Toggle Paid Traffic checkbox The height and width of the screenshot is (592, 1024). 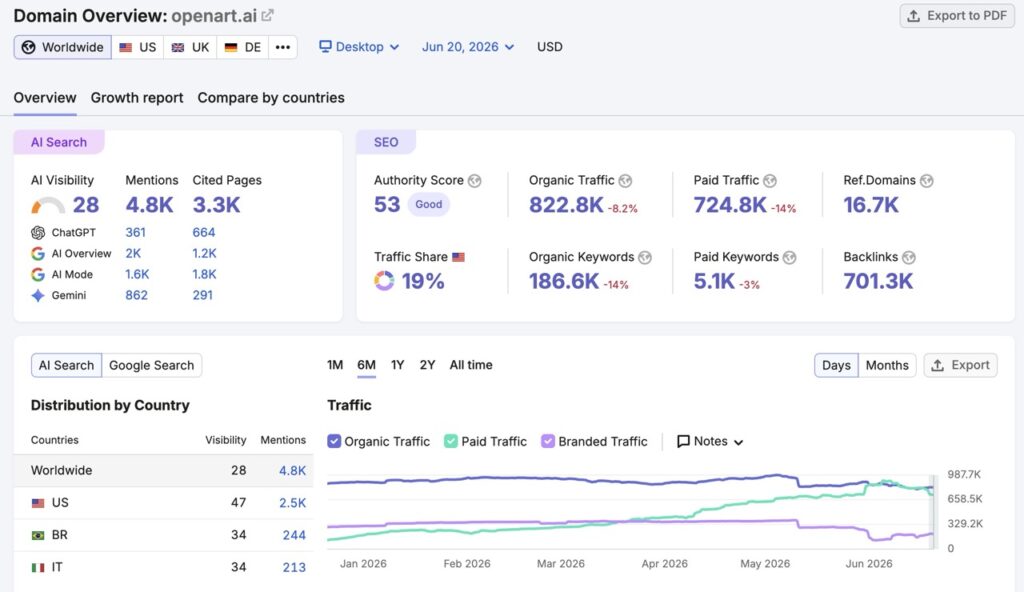[451, 441]
